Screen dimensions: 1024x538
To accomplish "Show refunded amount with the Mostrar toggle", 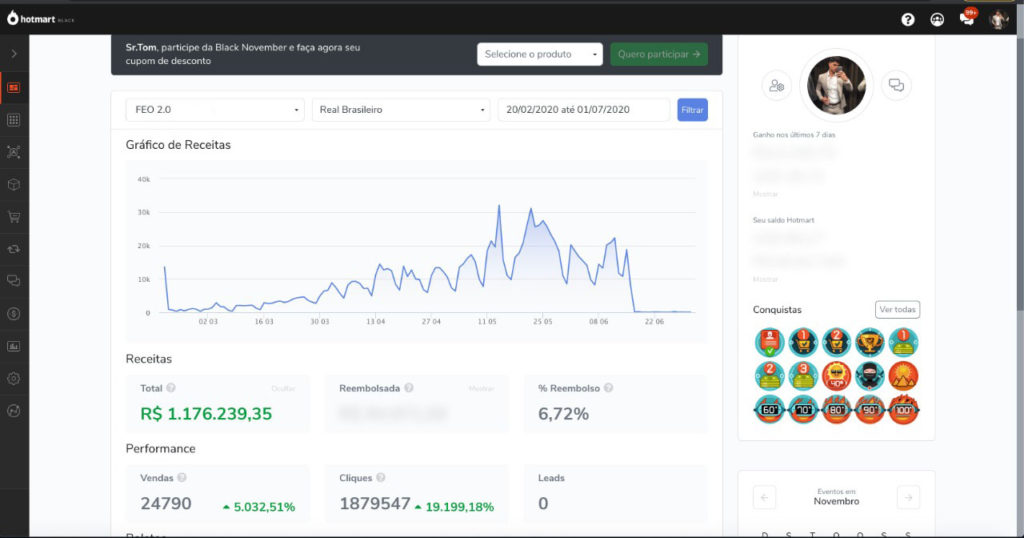I will [x=482, y=388].
